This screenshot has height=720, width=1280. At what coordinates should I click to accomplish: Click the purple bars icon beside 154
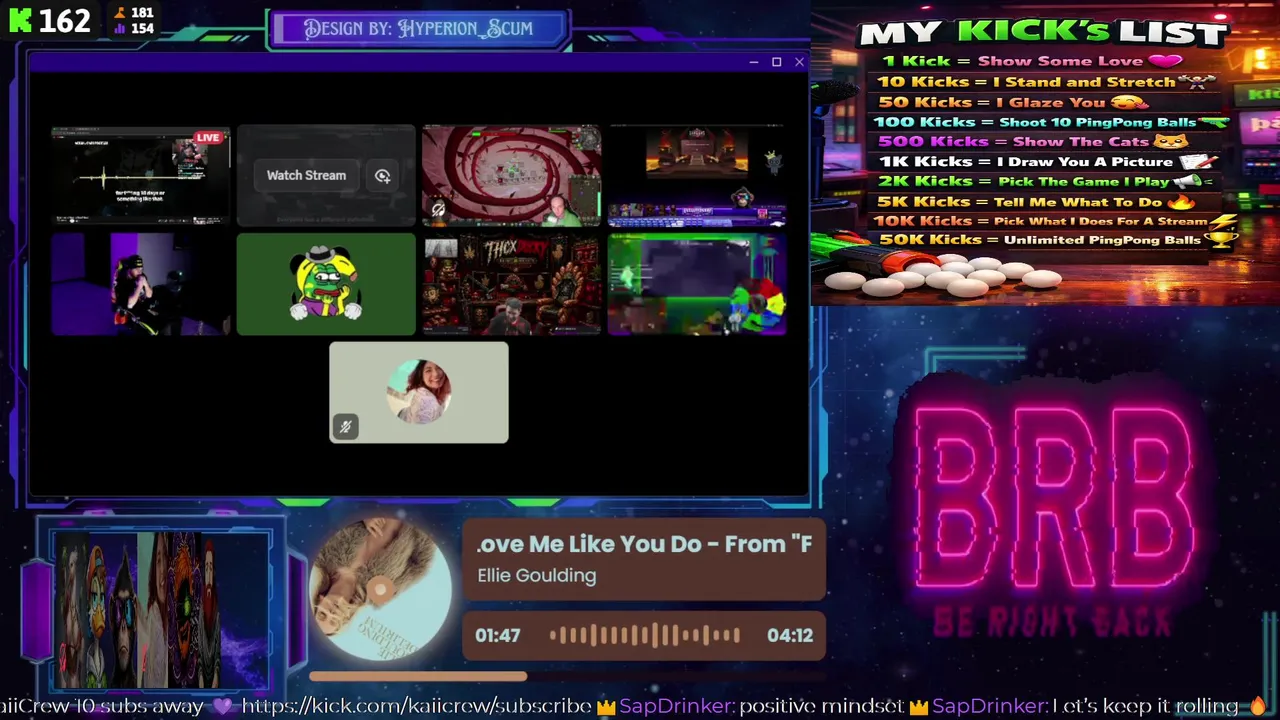click(x=120, y=29)
